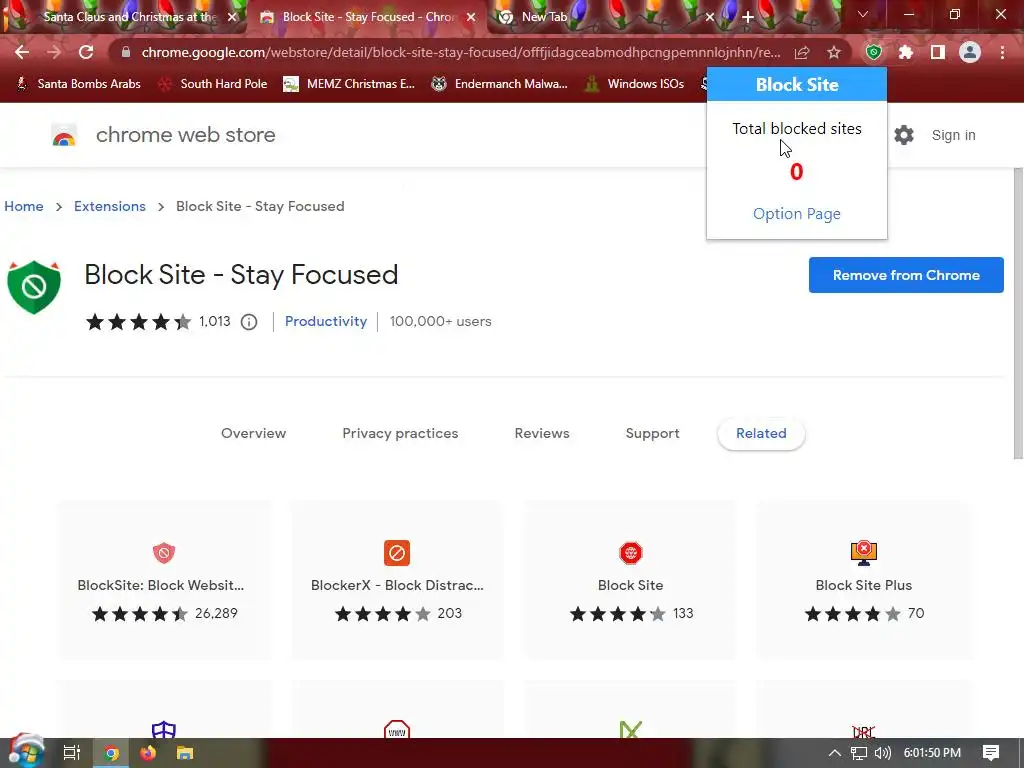Open File Explorer from the taskbar
Screen dimensions: 1024x768
[x=185, y=753]
